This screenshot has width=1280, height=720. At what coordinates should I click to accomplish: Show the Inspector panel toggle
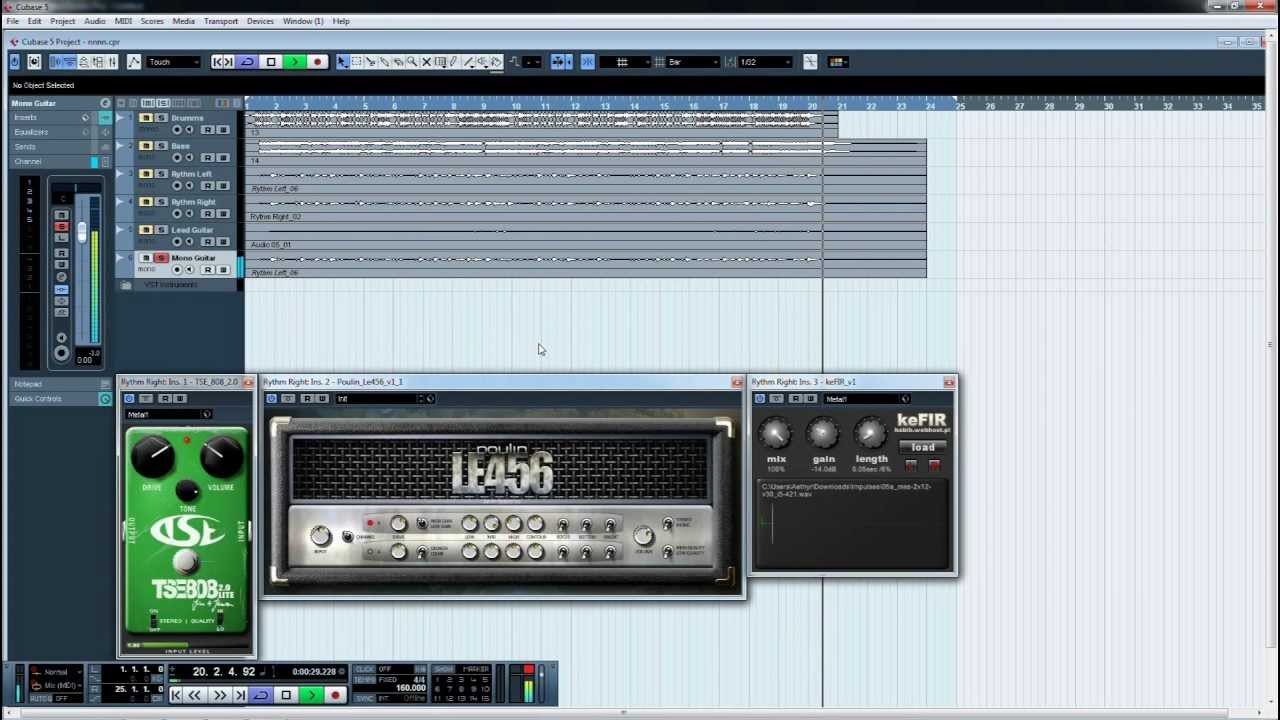click(55, 62)
